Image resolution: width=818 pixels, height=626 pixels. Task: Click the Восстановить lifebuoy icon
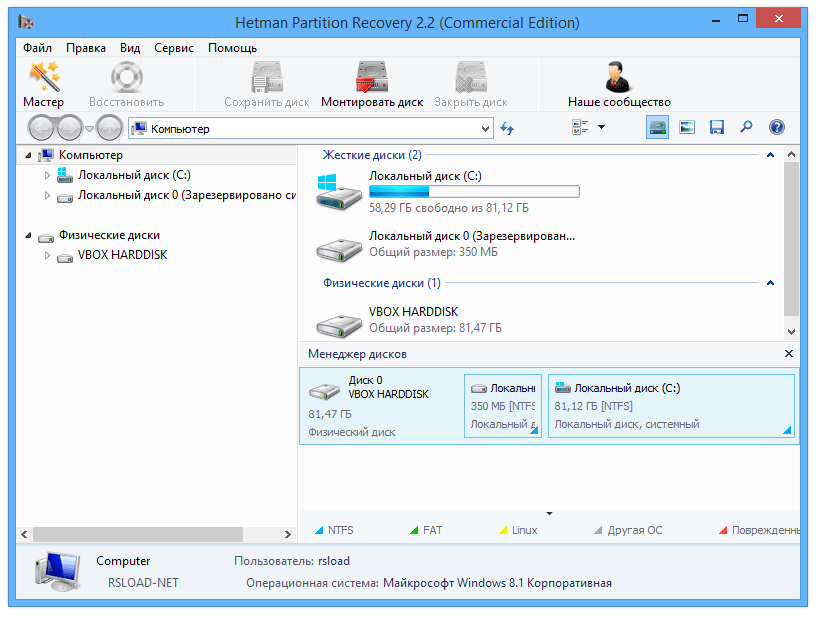126,77
